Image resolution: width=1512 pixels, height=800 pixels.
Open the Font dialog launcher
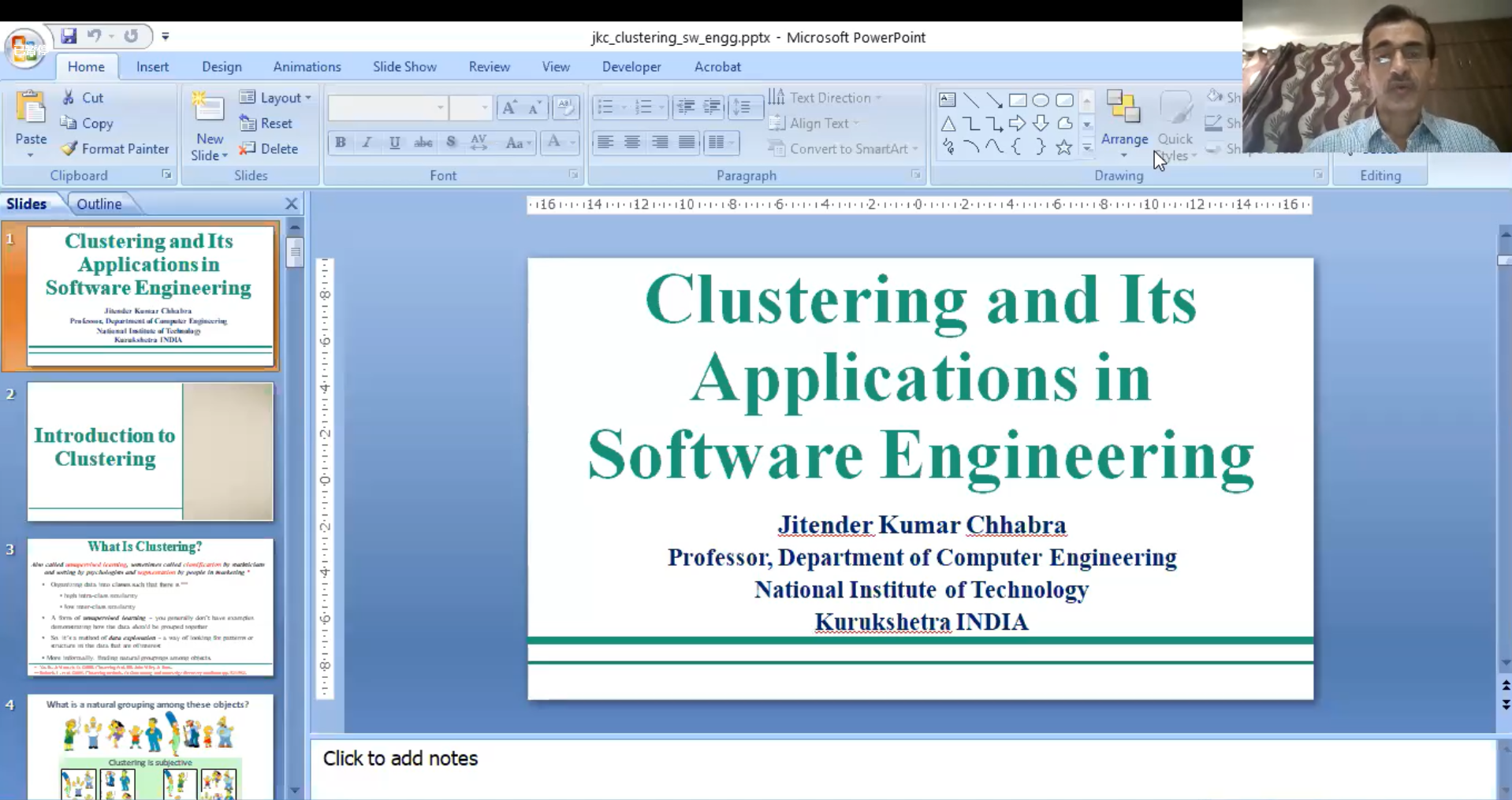(573, 175)
